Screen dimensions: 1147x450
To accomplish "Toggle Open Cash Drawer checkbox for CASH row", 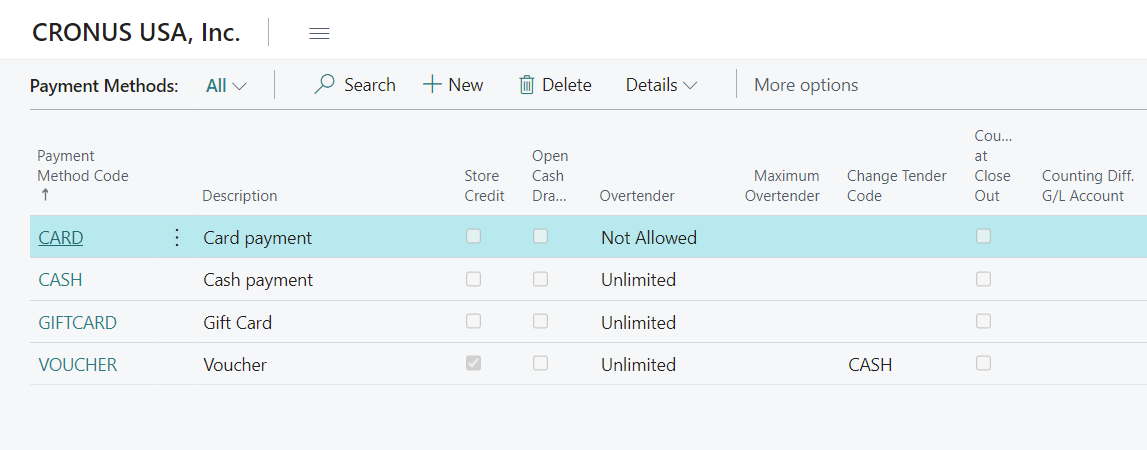I will coord(540,280).
